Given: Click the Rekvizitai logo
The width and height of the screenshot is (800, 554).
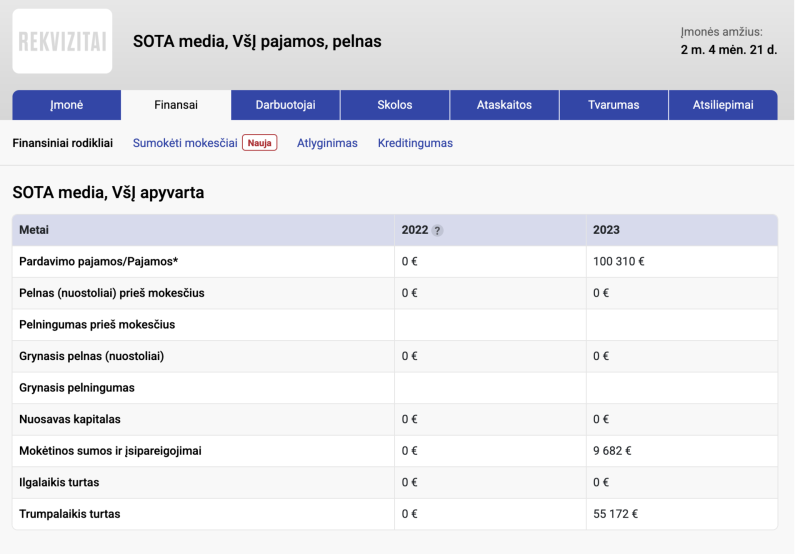Looking at the screenshot, I should pos(62,42).
